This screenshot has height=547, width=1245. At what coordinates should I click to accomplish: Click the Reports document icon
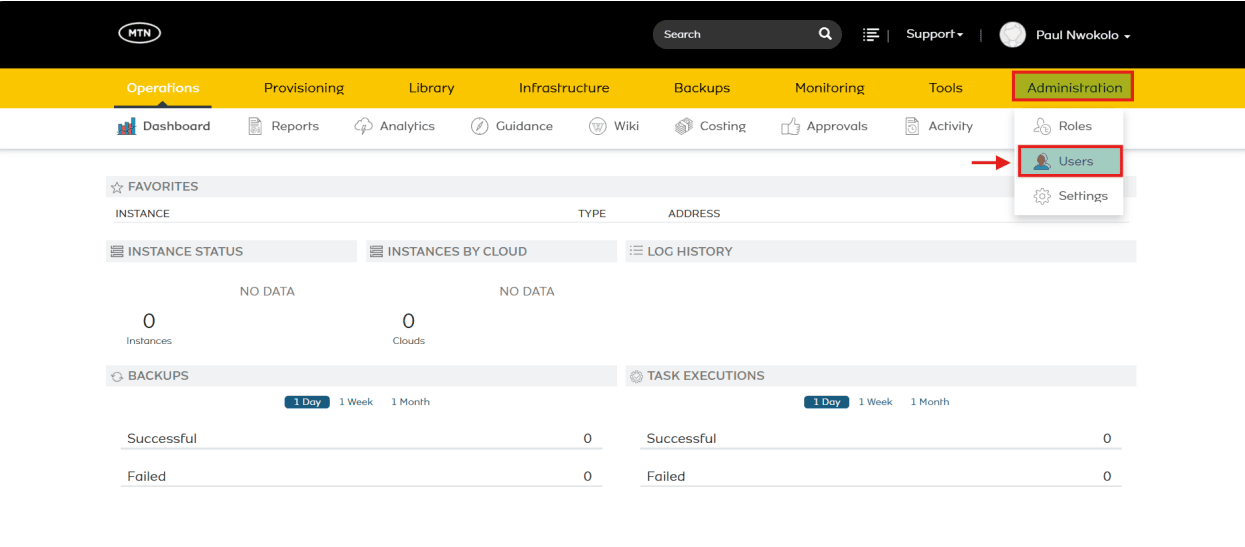click(255, 126)
